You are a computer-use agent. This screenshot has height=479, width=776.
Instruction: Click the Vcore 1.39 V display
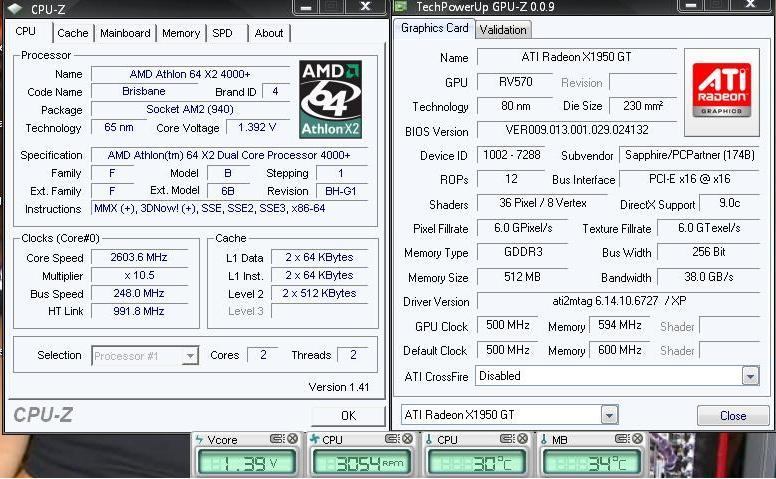246,463
